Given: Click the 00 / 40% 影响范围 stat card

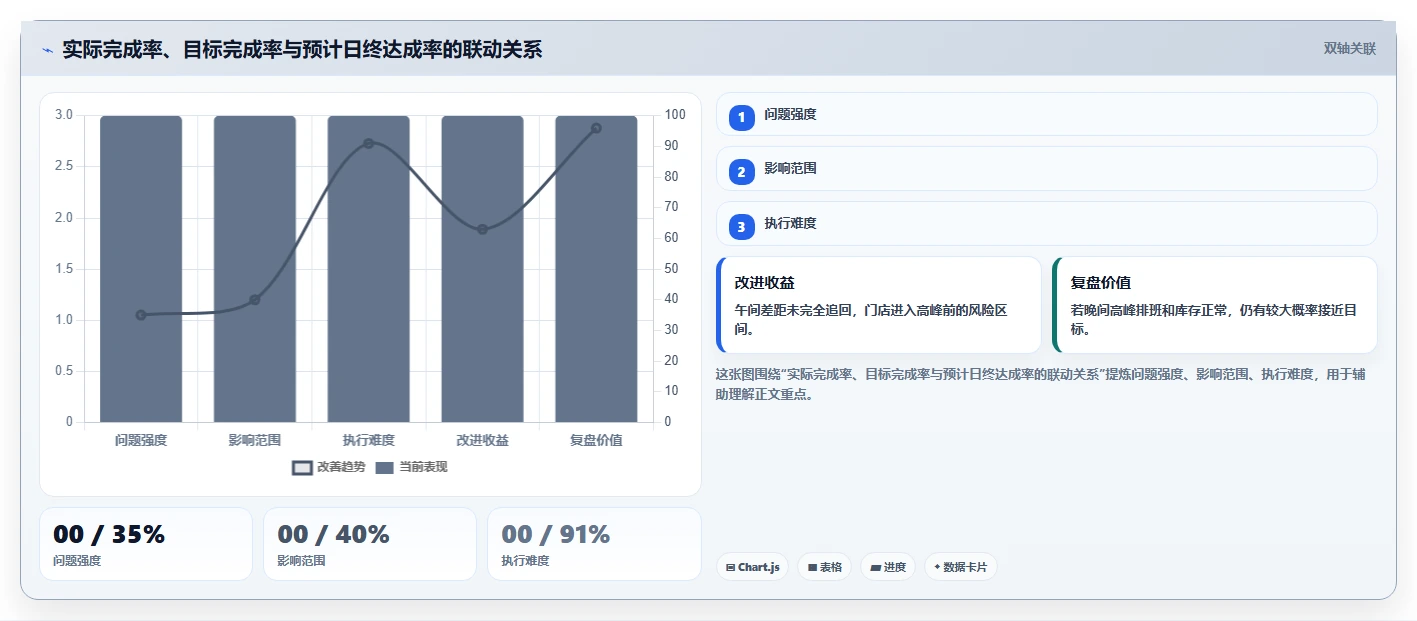Looking at the screenshot, I should click(x=370, y=544).
